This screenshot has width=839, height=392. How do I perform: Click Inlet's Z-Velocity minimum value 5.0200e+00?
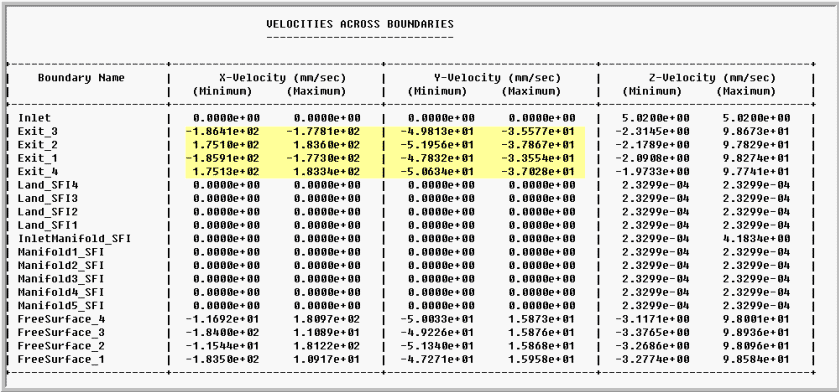point(656,118)
